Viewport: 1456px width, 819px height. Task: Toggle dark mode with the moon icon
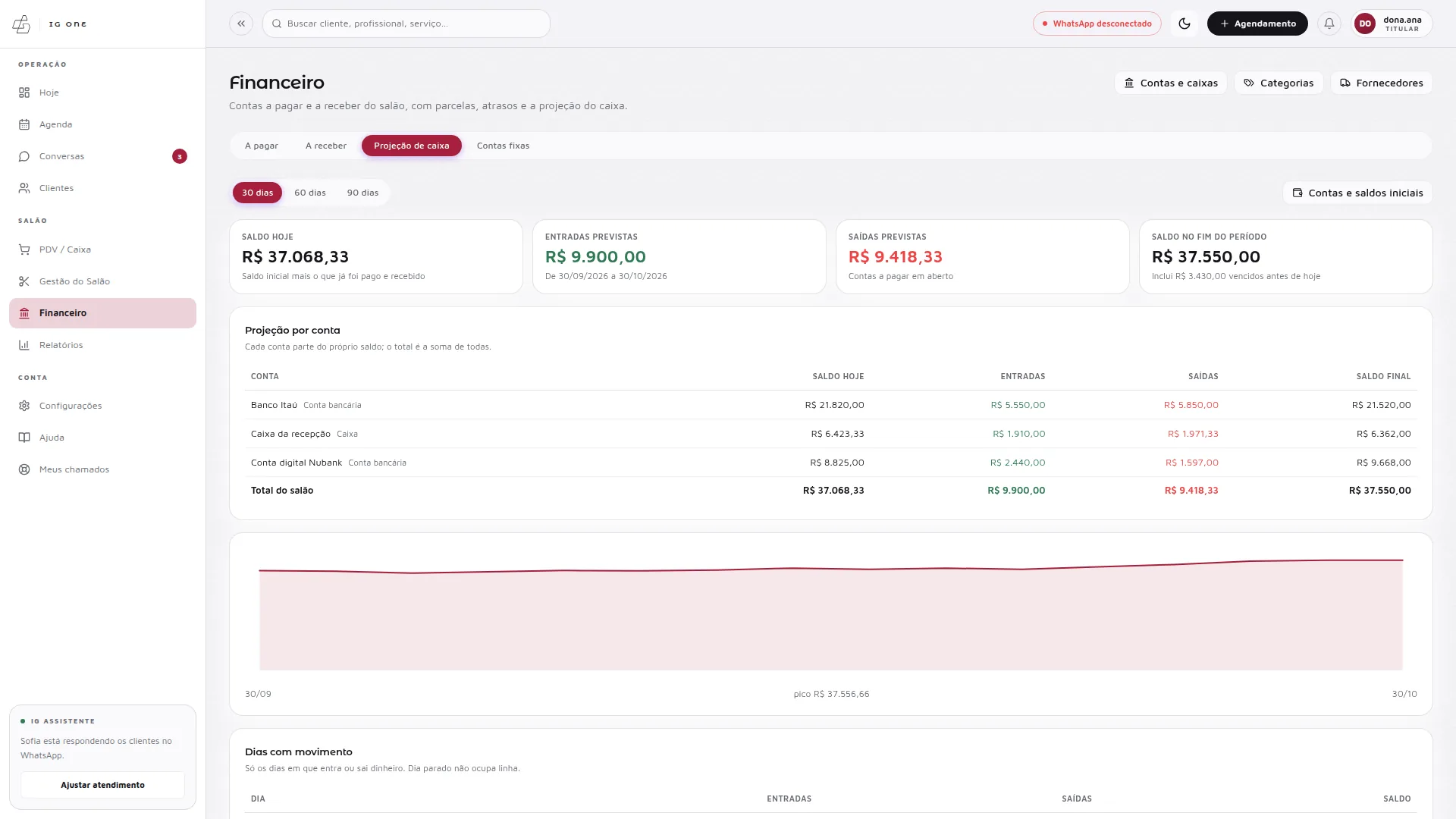(x=1185, y=24)
